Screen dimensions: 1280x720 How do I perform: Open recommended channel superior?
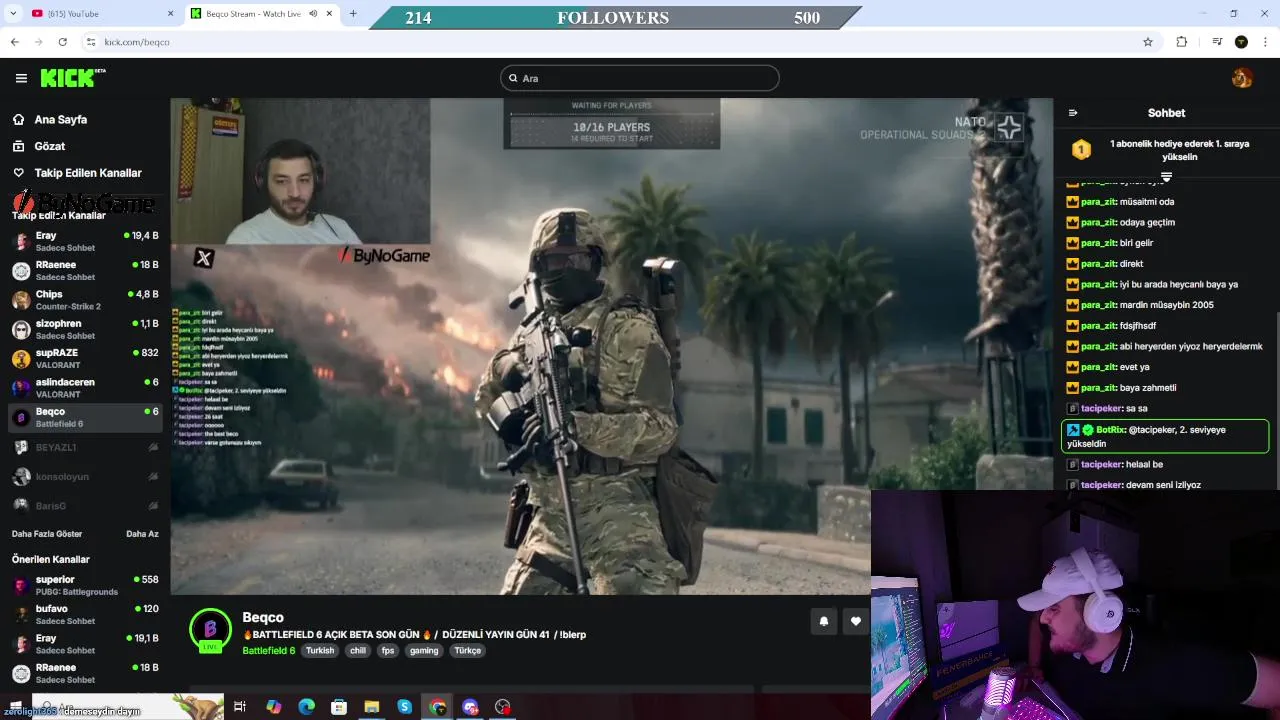(x=84, y=585)
